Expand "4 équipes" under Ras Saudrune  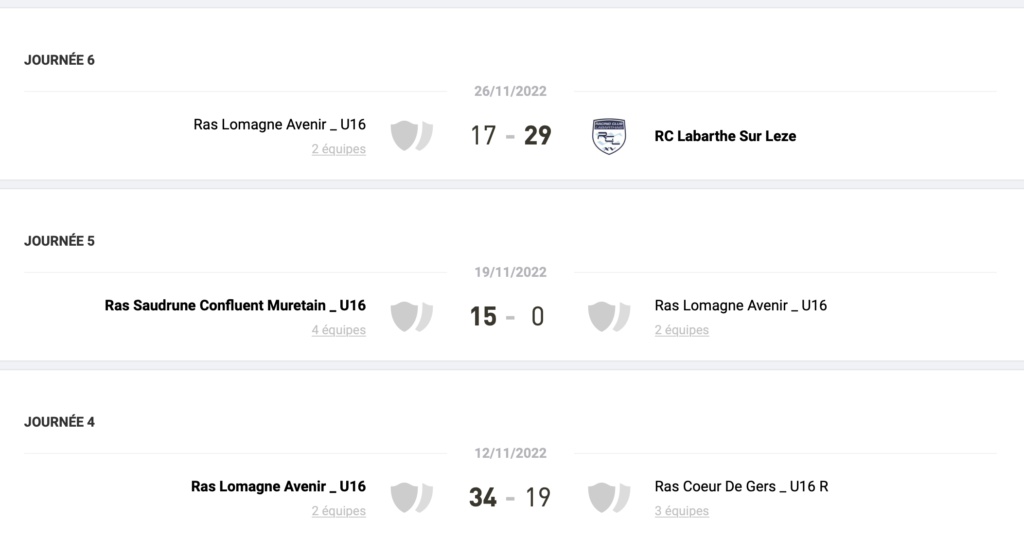[338, 330]
